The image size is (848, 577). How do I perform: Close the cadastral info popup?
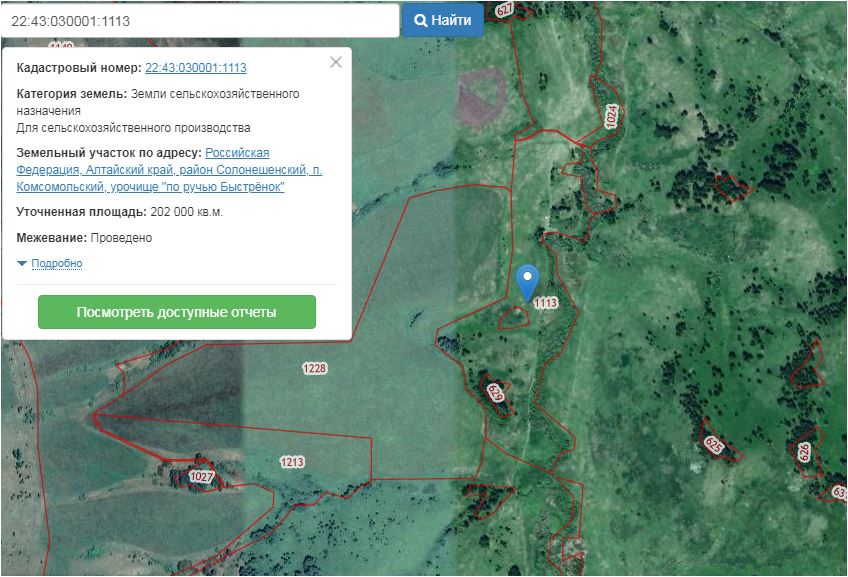[x=336, y=62]
